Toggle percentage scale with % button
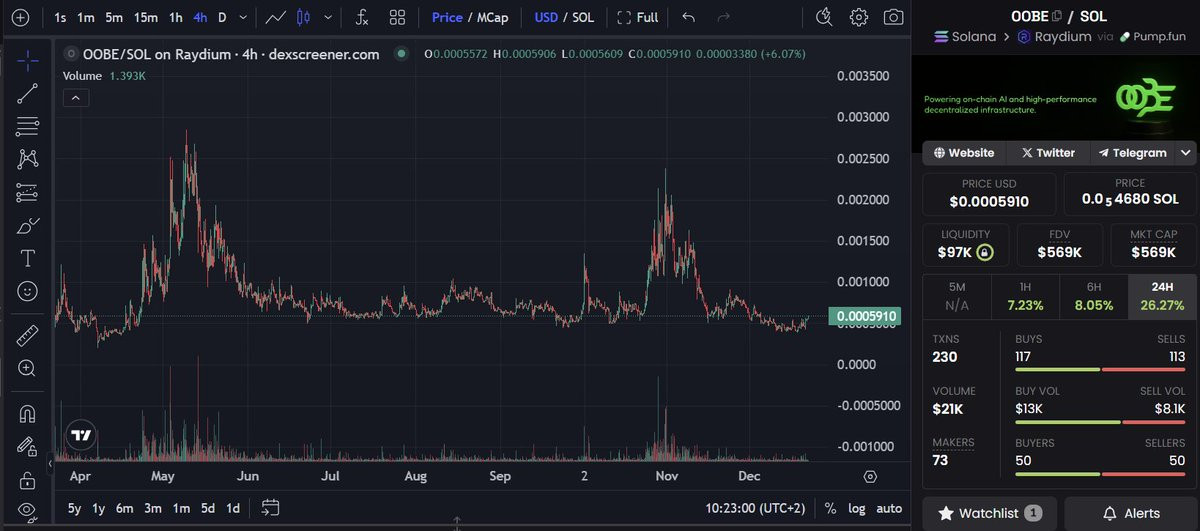1200x531 pixels. 830,508
